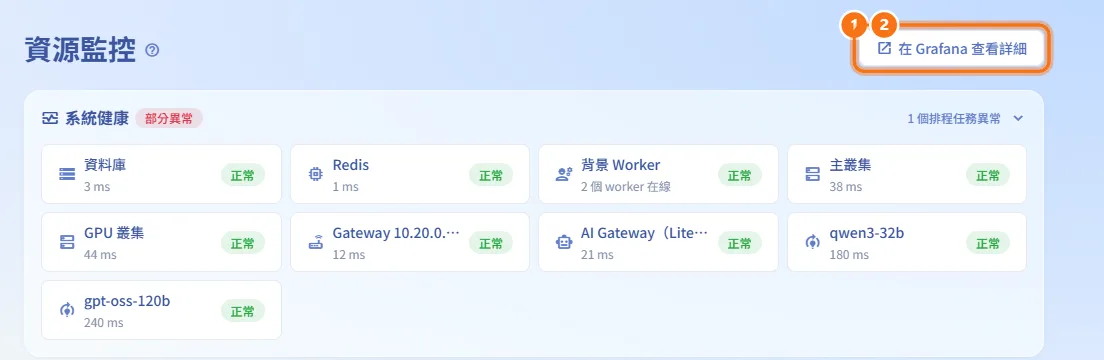Select the 背景 Worker card title

620,165
